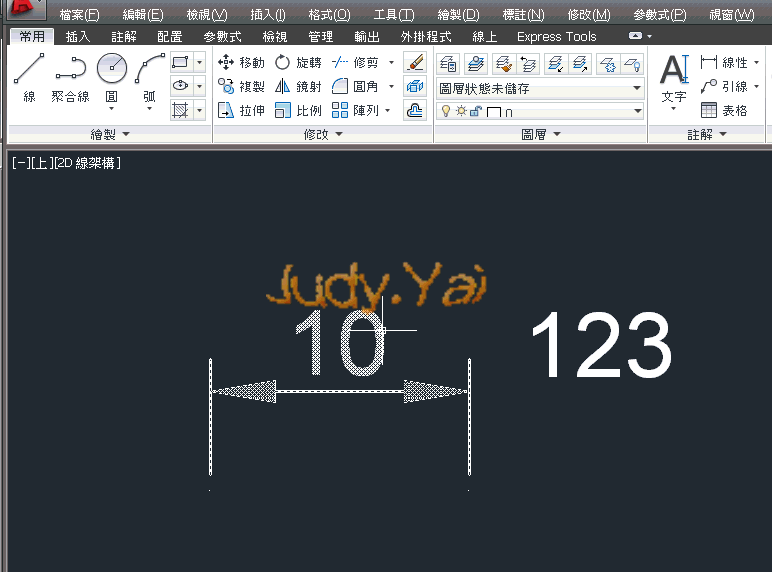Open the Dimension (標註) menu

pos(523,15)
